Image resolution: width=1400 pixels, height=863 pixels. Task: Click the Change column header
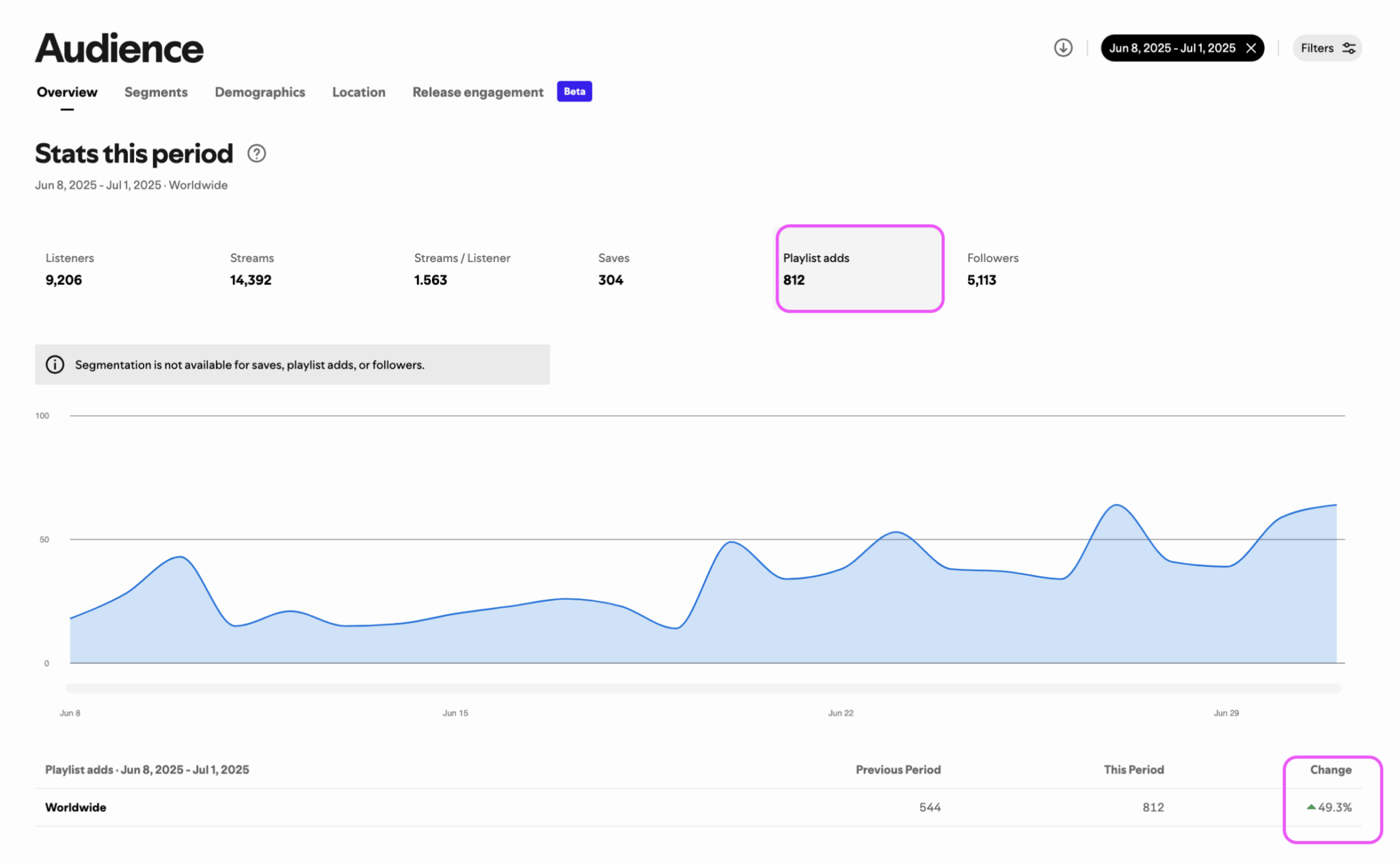click(1331, 769)
